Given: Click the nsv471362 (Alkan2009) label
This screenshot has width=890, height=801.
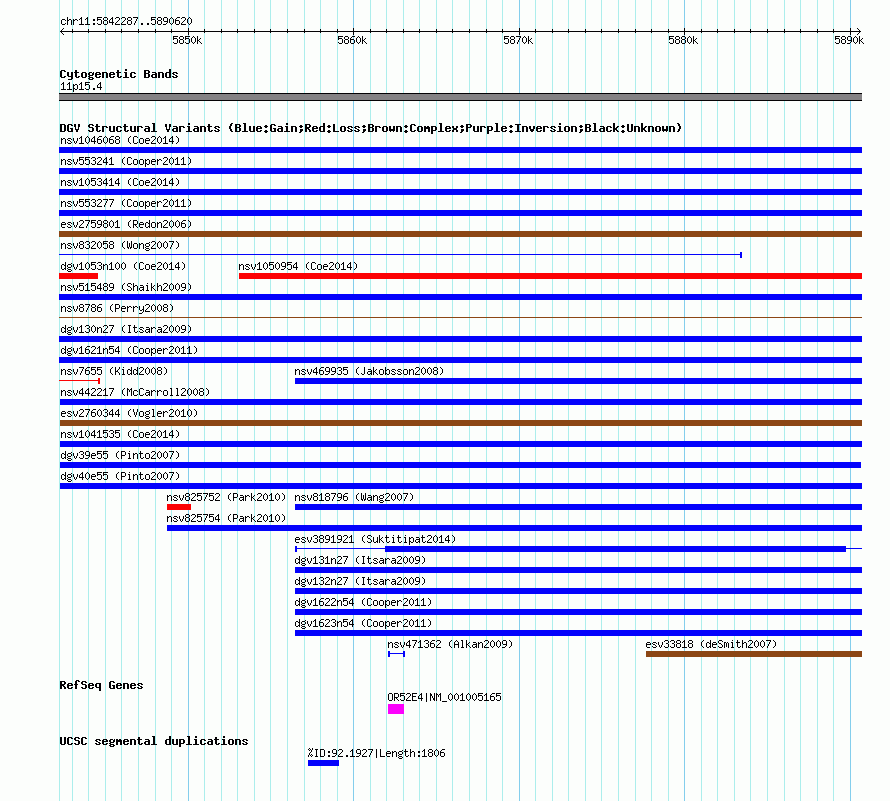Looking at the screenshot, I should click(450, 644).
